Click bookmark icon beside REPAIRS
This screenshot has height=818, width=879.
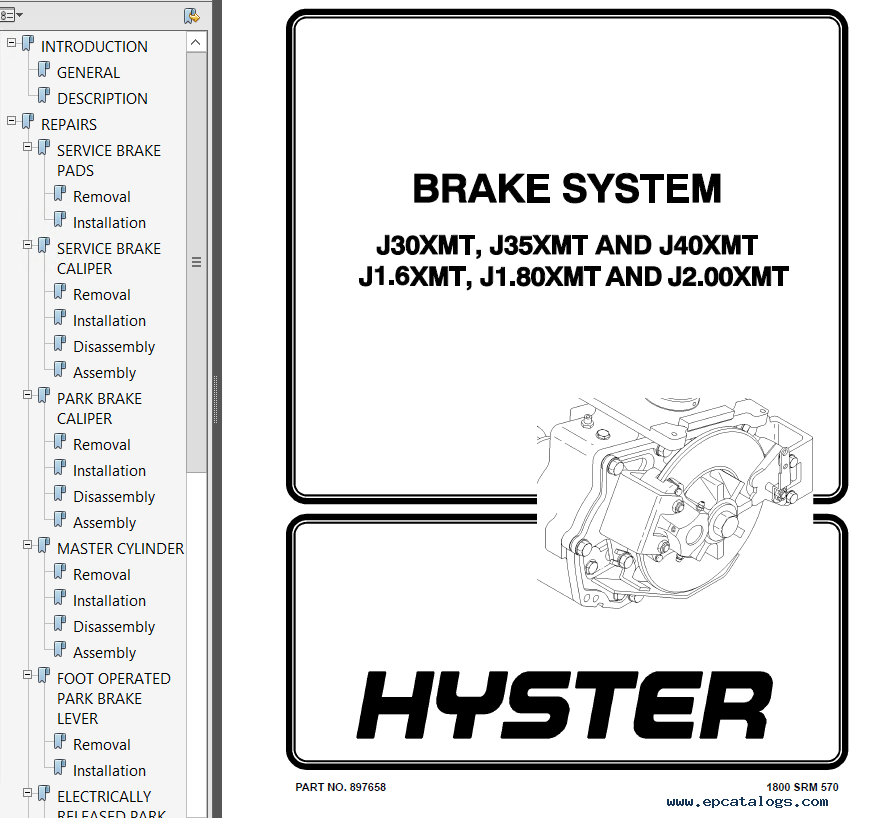point(27,122)
